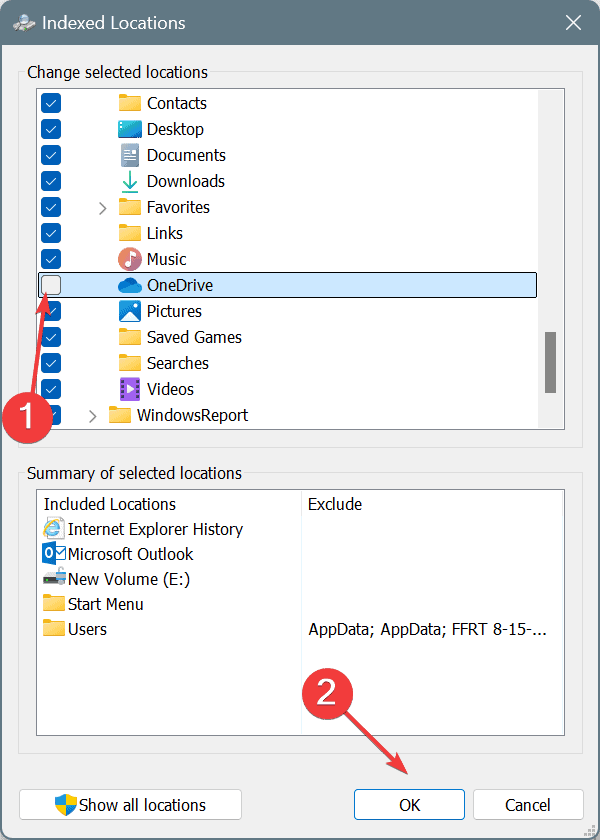The image size is (600, 840).
Task: Select Start Menu text in summary list
Action: point(106,604)
